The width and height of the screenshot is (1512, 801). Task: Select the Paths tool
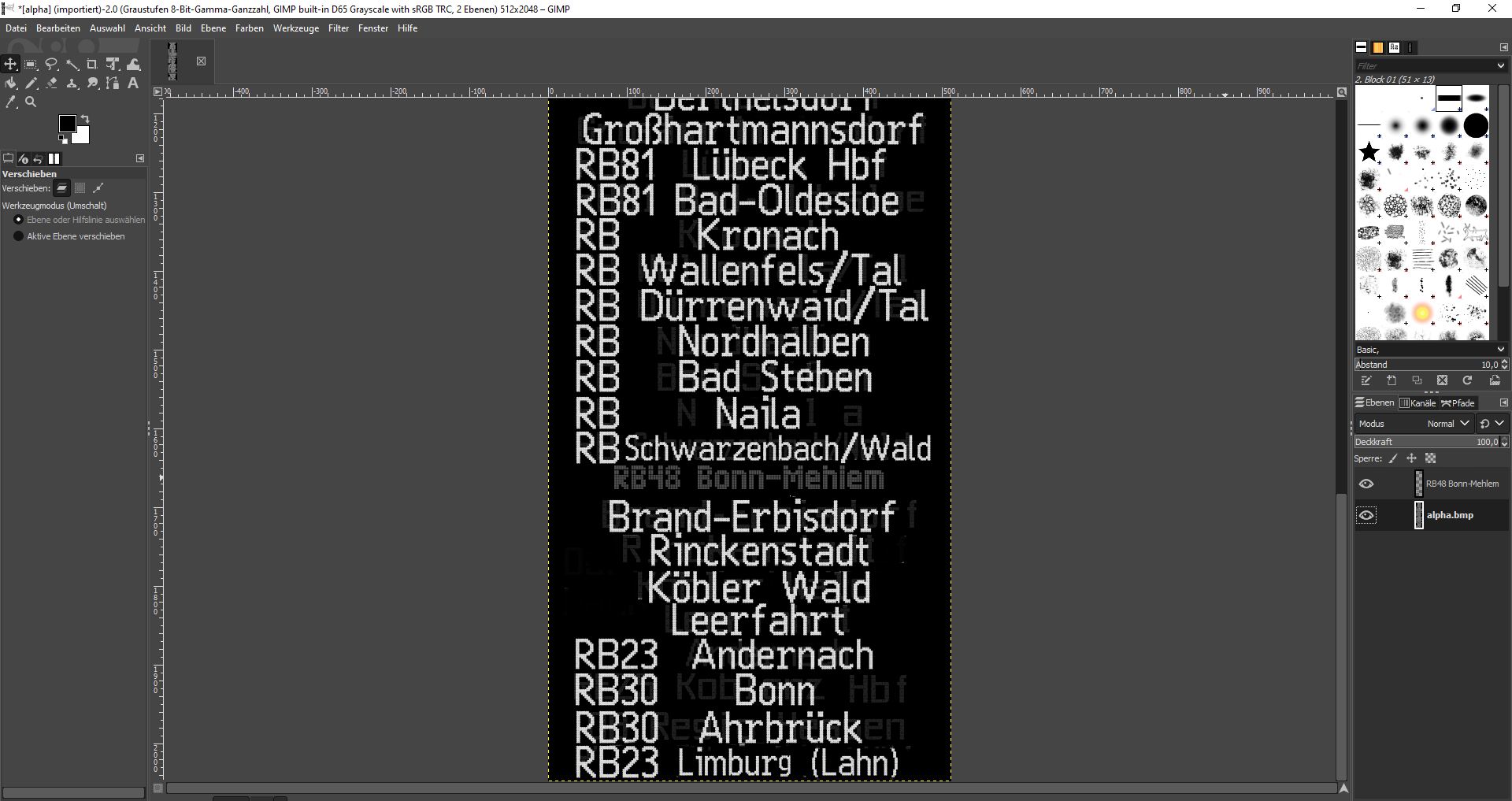tap(113, 83)
